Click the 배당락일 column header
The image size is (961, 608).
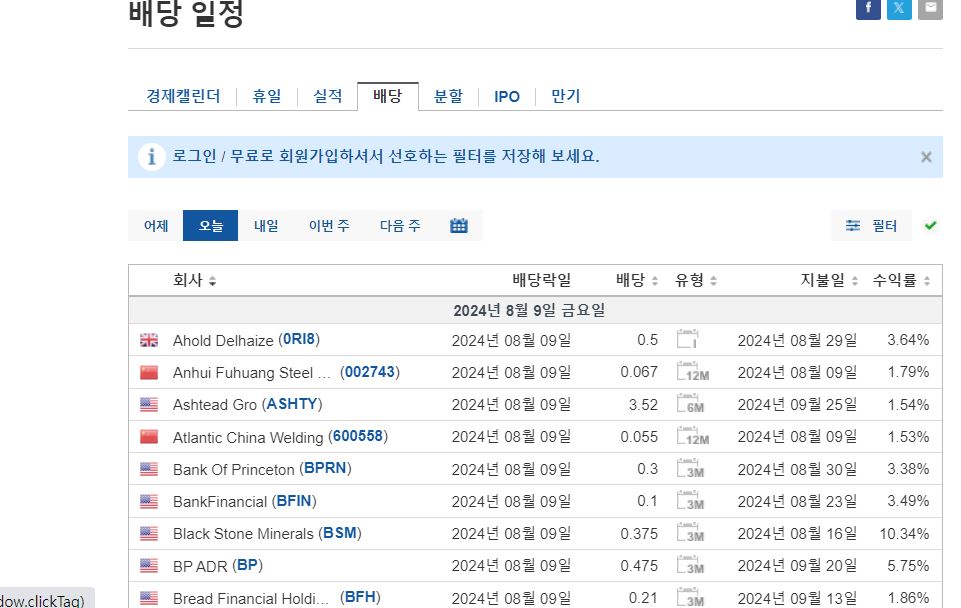click(541, 281)
